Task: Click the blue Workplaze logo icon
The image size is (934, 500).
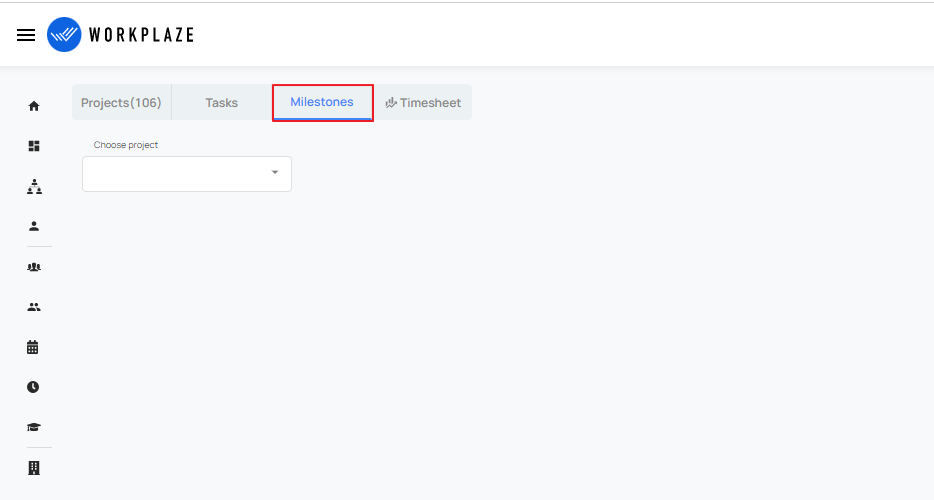Action: tap(64, 35)
